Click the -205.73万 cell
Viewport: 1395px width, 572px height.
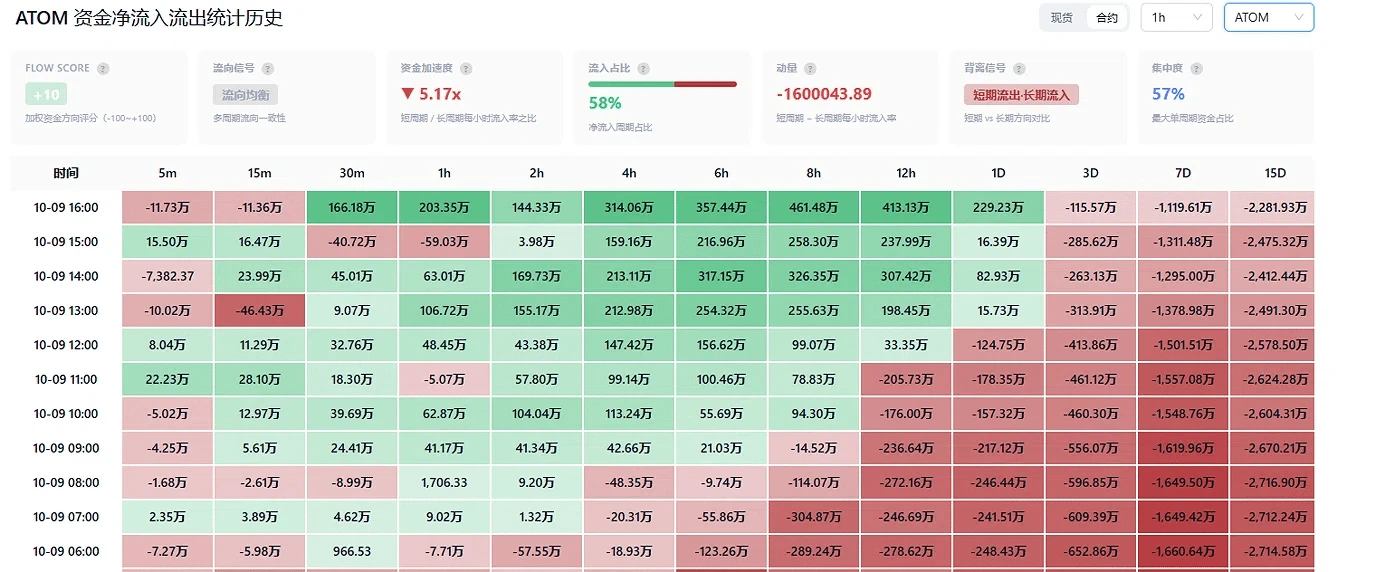906,380
